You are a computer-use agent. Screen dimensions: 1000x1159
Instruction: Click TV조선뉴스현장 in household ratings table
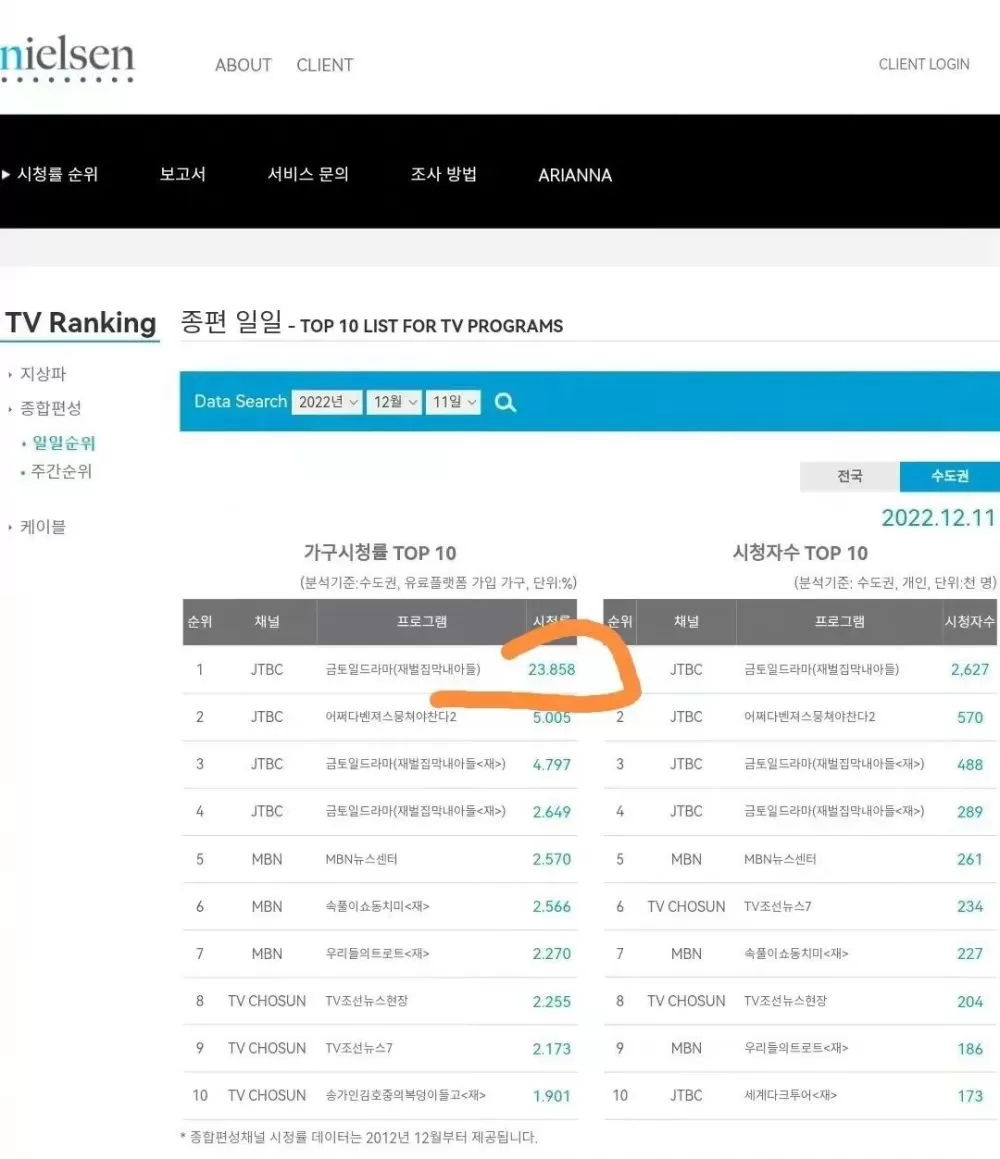pos(367,1001)
